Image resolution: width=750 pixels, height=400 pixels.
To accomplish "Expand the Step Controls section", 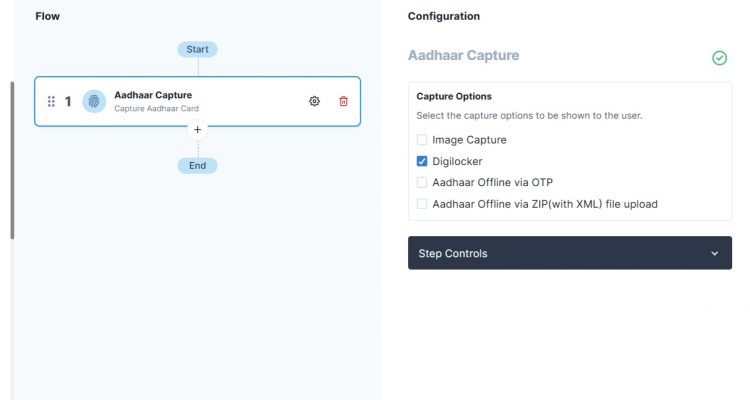I will click(x=570, y=253).
